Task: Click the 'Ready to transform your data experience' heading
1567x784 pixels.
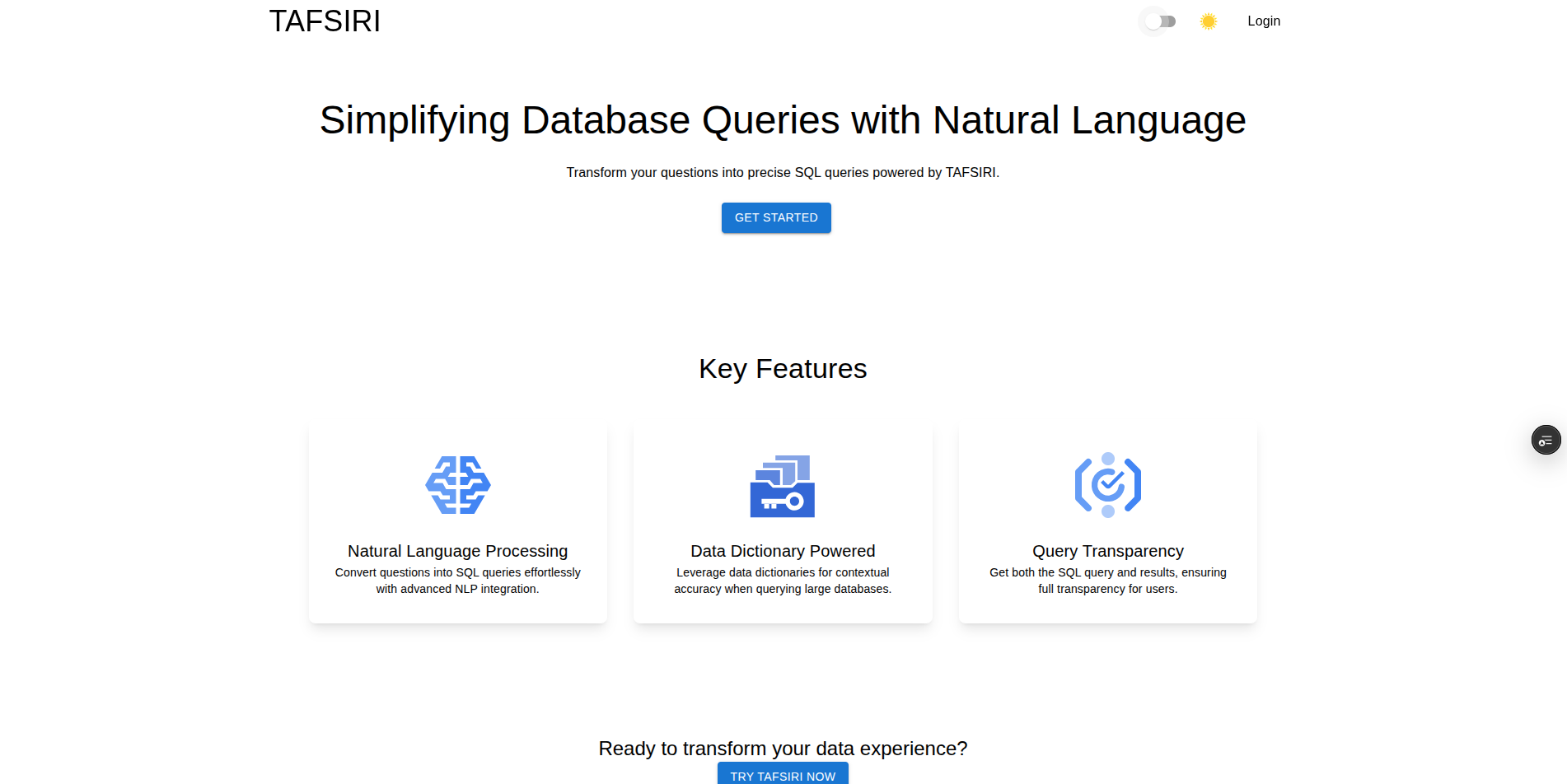Action: pyautogui.click(x=782, y=749)
